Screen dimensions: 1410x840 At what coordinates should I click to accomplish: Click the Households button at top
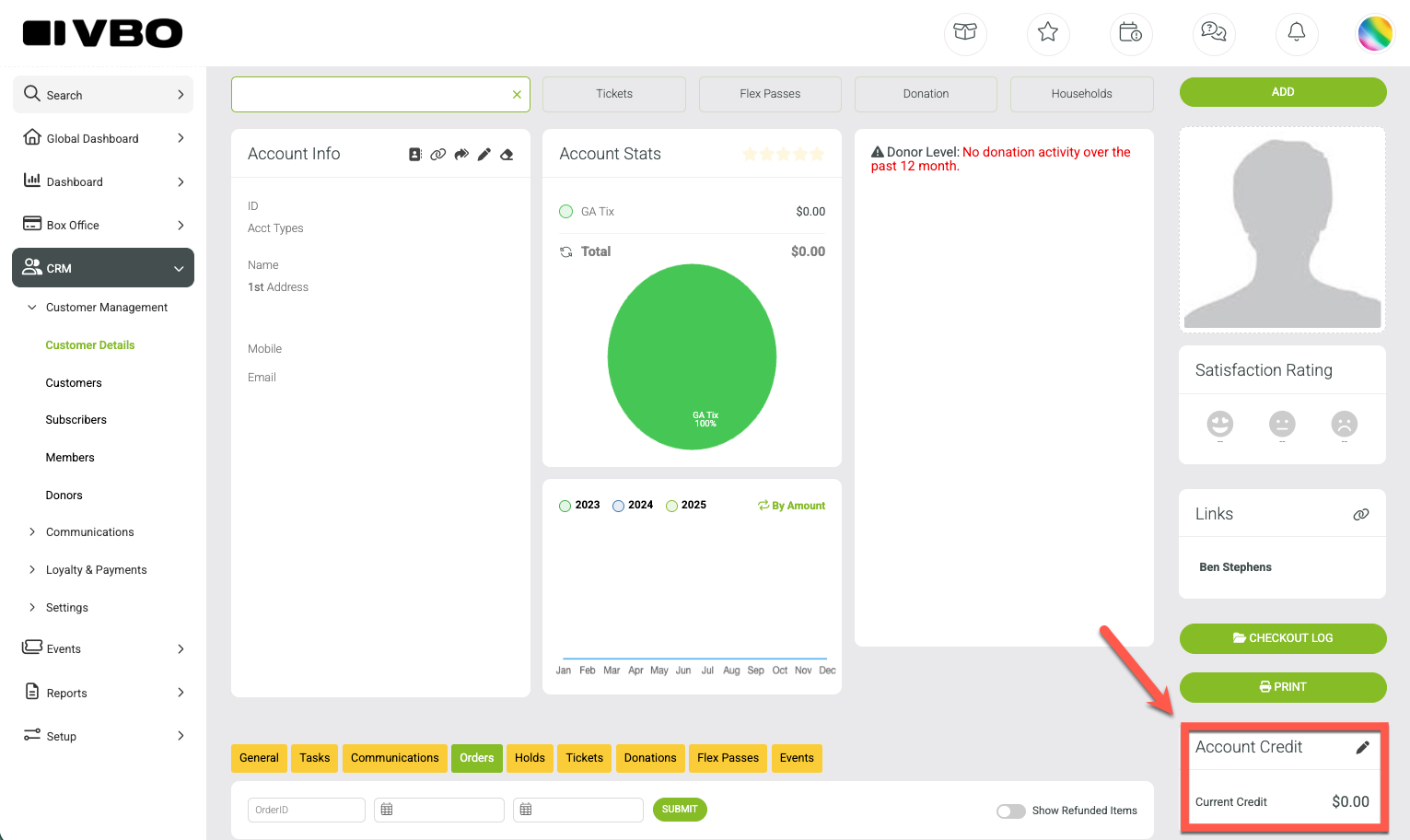tap(1082, 94)
